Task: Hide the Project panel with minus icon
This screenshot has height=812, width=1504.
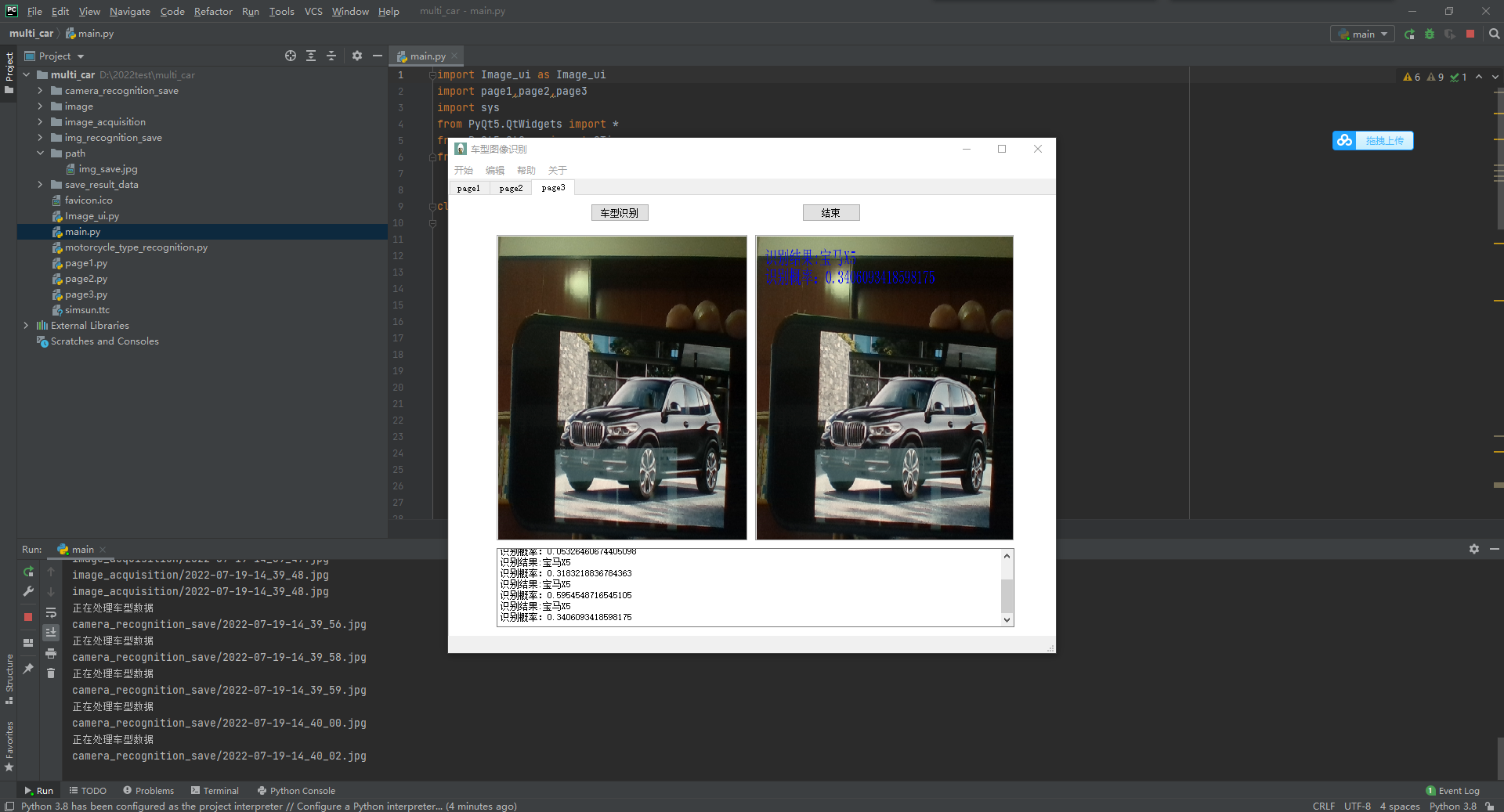Action: [x=377, y=56]
